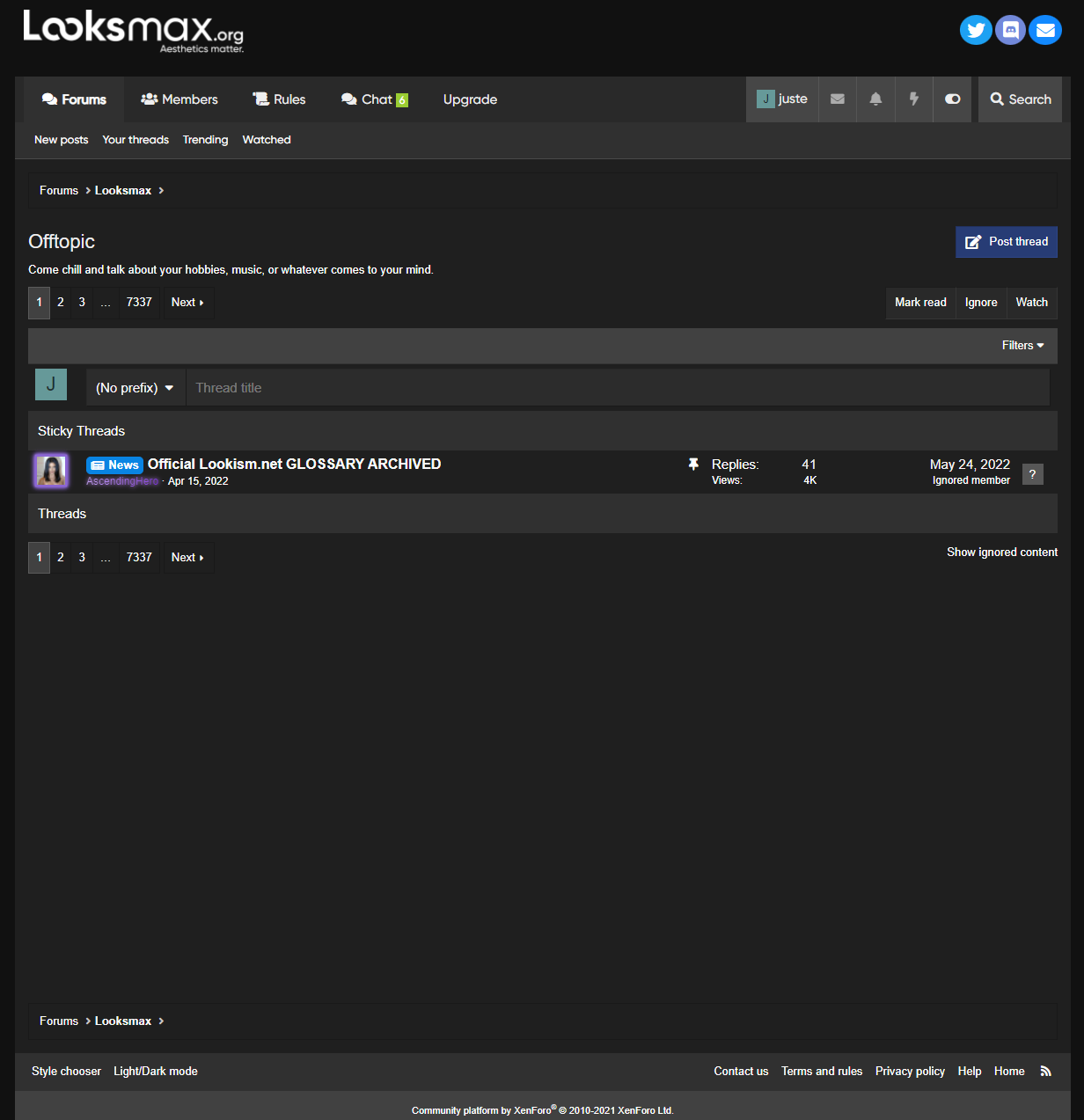Expand the Filters dropdown
The height and width of the screenshot is (1120, 1084).
click(x=1022, y=346)
